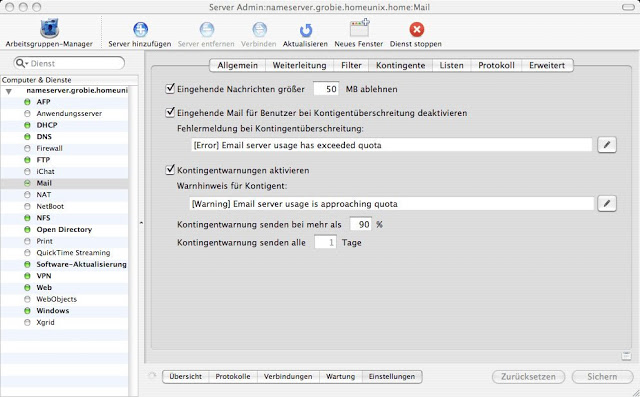Viewport: 640px width, 397px height.
Task: Click the NAT status indicator
Action: (x=27, y=195)
